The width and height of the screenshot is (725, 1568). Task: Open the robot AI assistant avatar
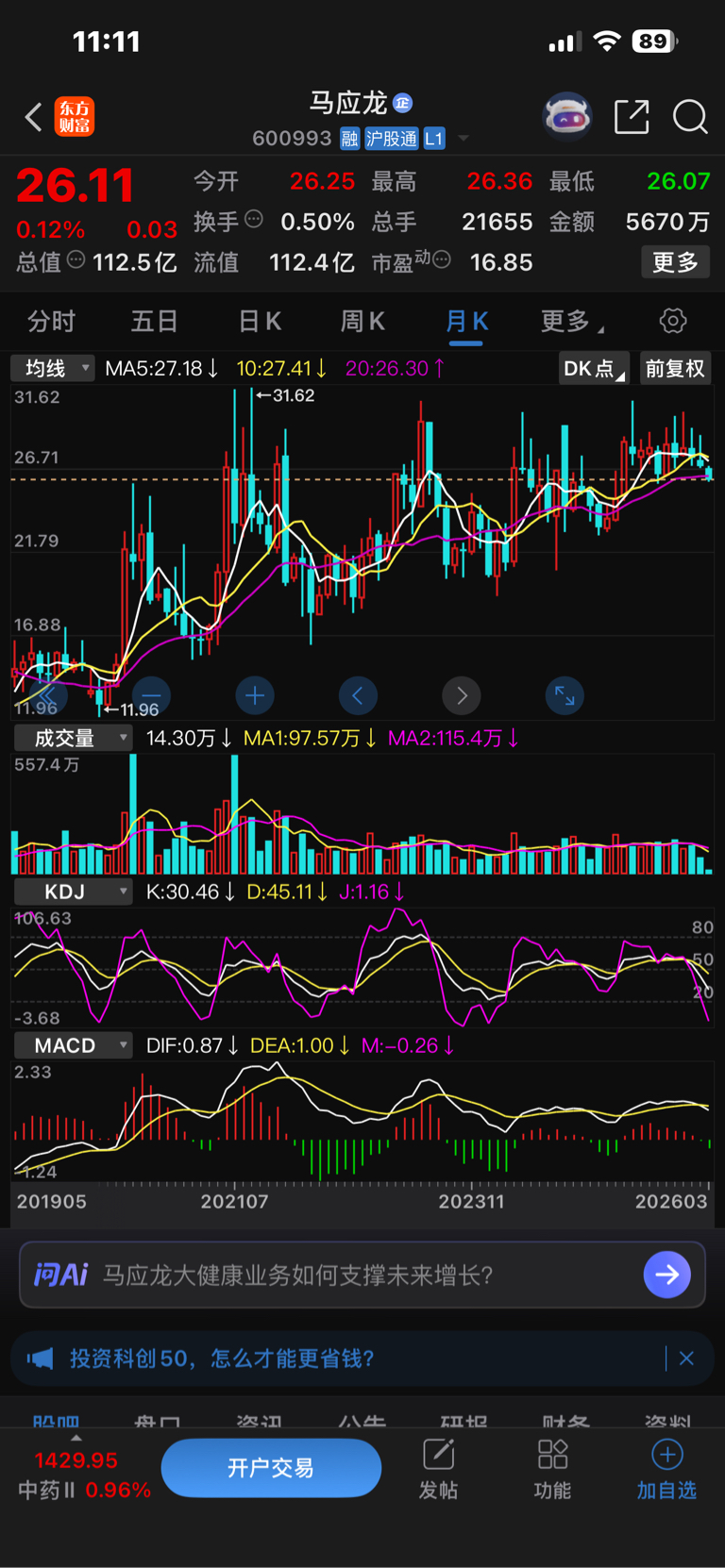(567, 117)
